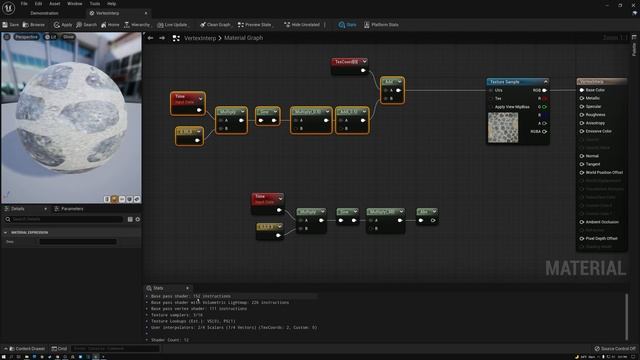
Task: Open the Lit view mode dropdown
Action: tap(51, 37)
